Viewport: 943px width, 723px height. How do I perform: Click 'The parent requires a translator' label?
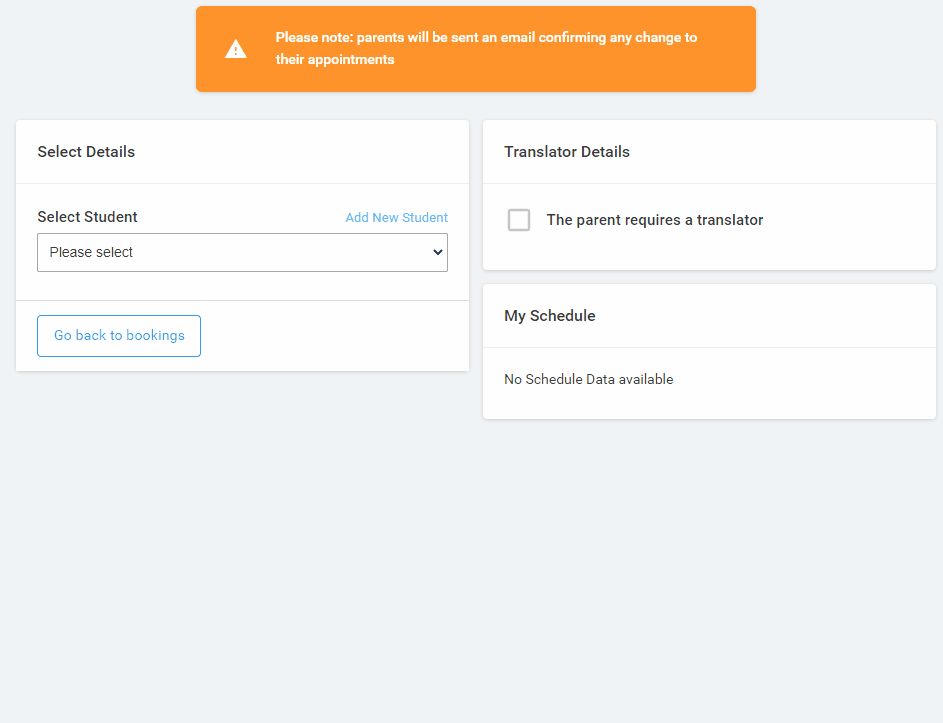tap(654, 220)
